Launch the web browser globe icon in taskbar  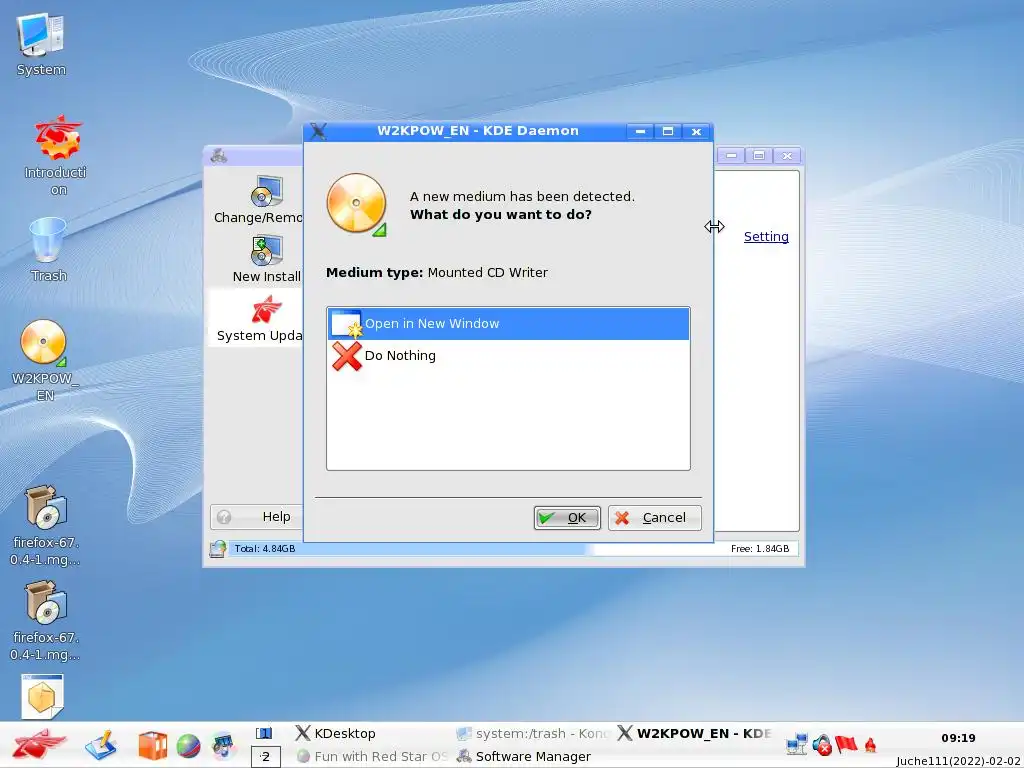pyautogui.click(x=188, y=746)
